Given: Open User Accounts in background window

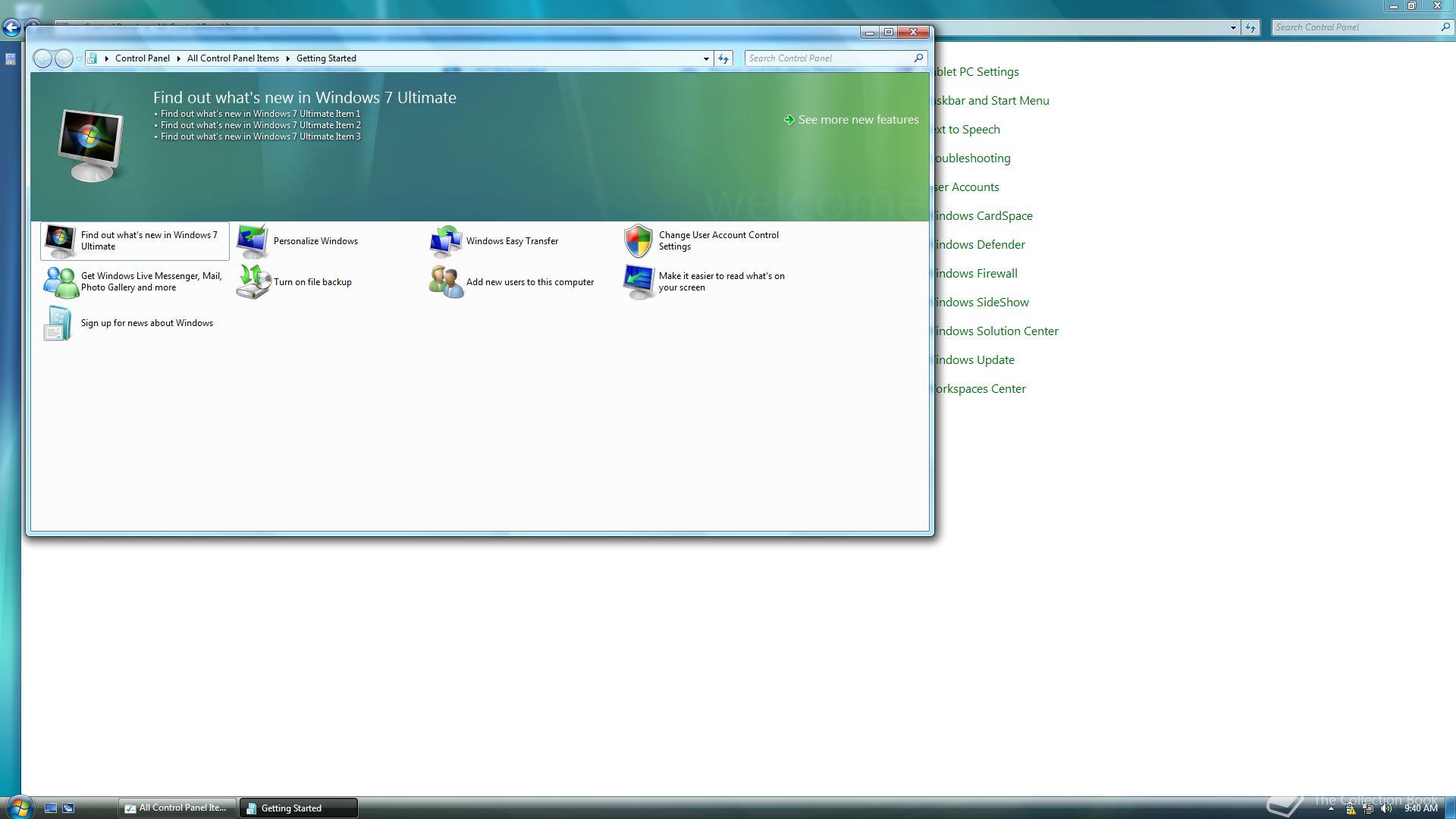Looking at the screenshot, I should tap(967, 187).
